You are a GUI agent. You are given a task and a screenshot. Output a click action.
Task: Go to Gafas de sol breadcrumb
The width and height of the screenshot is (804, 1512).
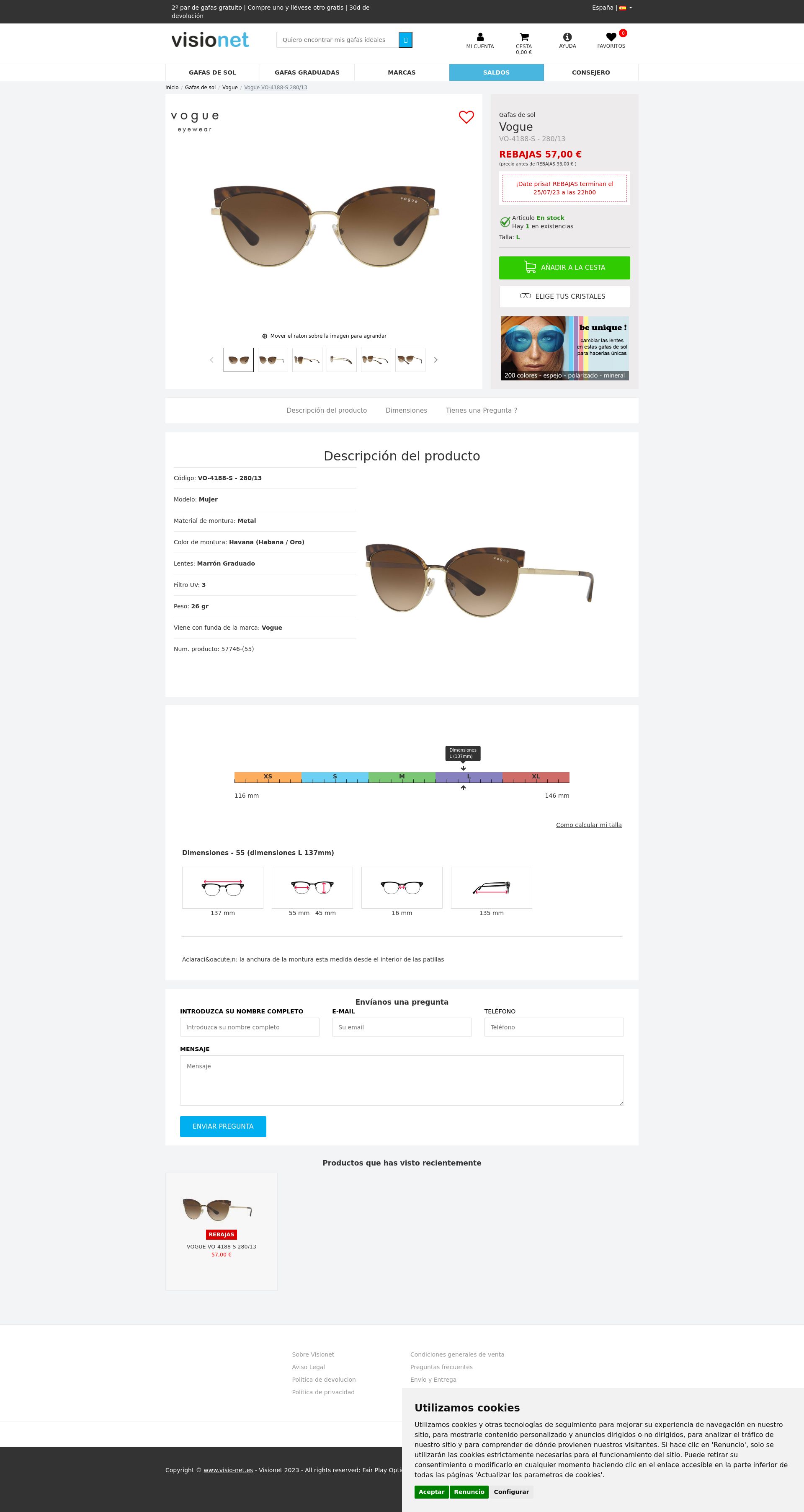tap(200, 88)
